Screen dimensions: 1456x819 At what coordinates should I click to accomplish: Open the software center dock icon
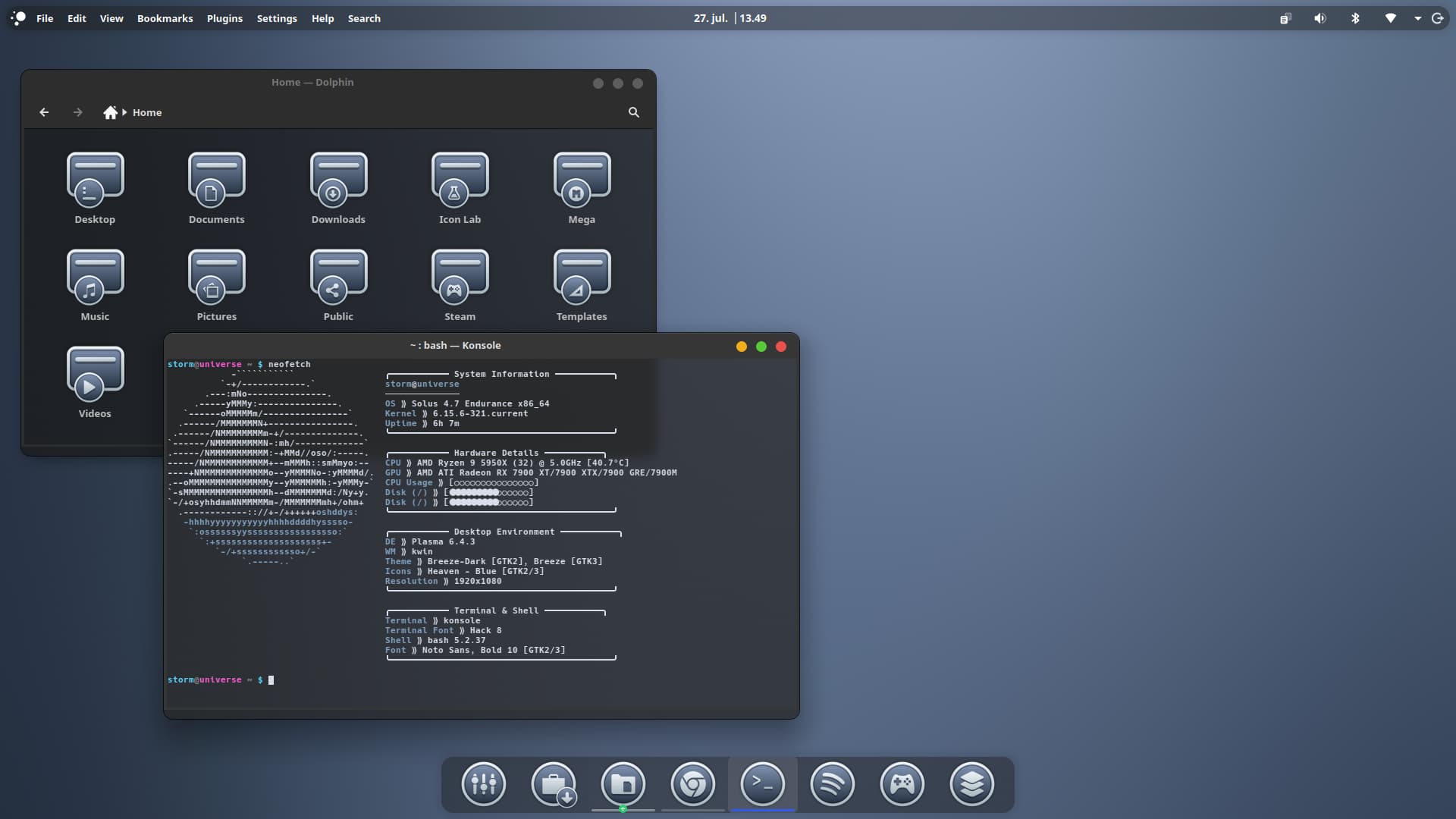coord(554,784)
